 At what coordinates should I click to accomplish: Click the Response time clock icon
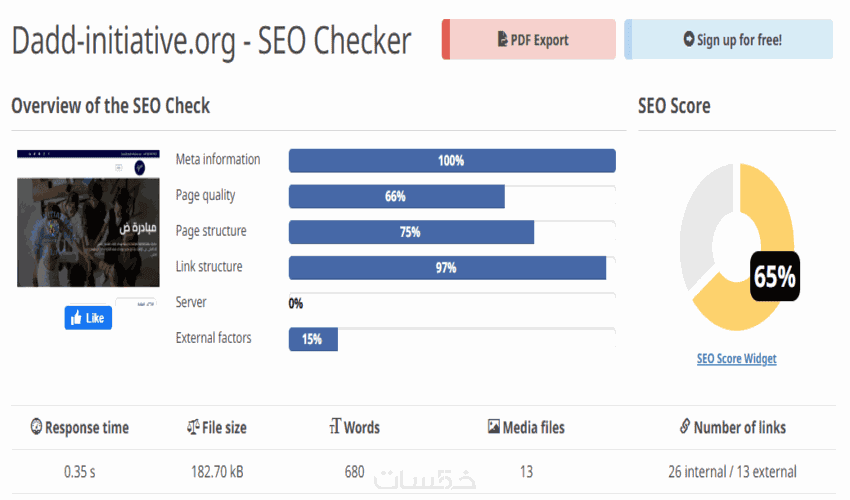point(36,427)
